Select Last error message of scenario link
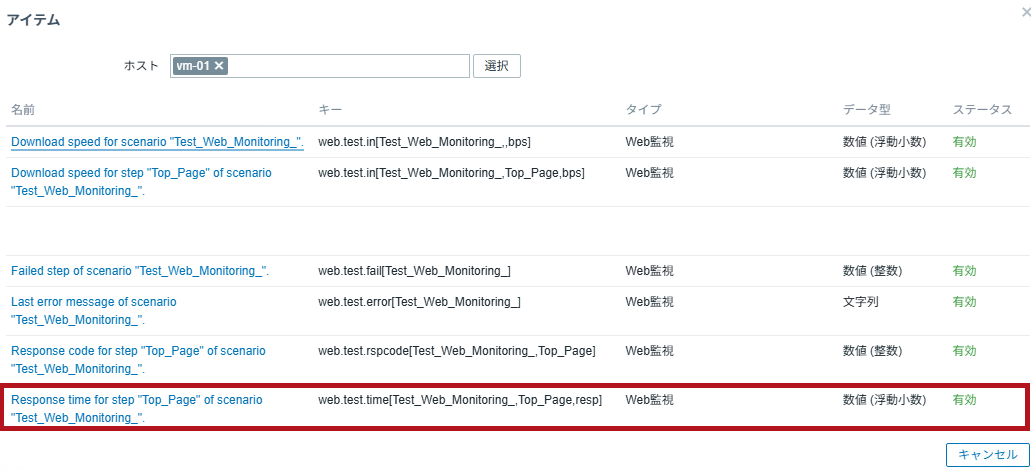The width and height of the screenshot is (1031, 473). tap(94, 311)
